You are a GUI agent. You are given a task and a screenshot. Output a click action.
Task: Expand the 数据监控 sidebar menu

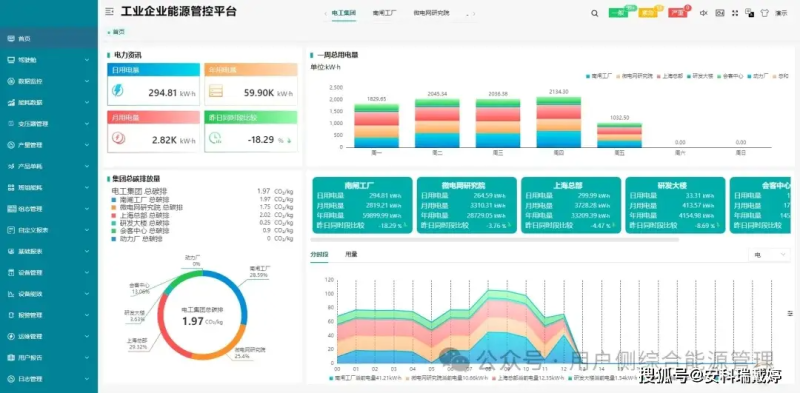pyautogui.click(x=48, y=81)
